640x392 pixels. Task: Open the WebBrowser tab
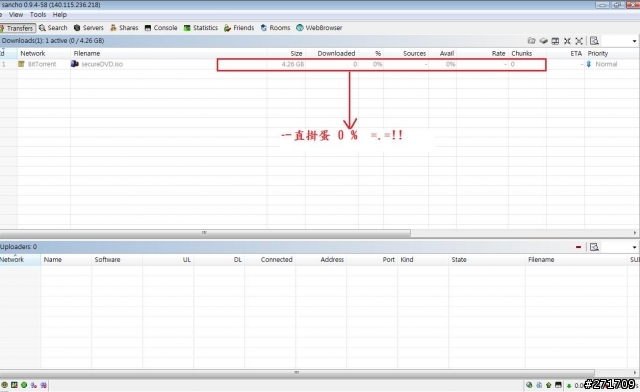319,28
